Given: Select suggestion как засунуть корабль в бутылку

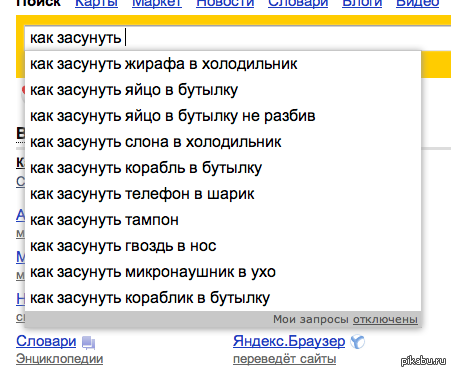Looking at the screenshot, I should click(x=223, y=168).
